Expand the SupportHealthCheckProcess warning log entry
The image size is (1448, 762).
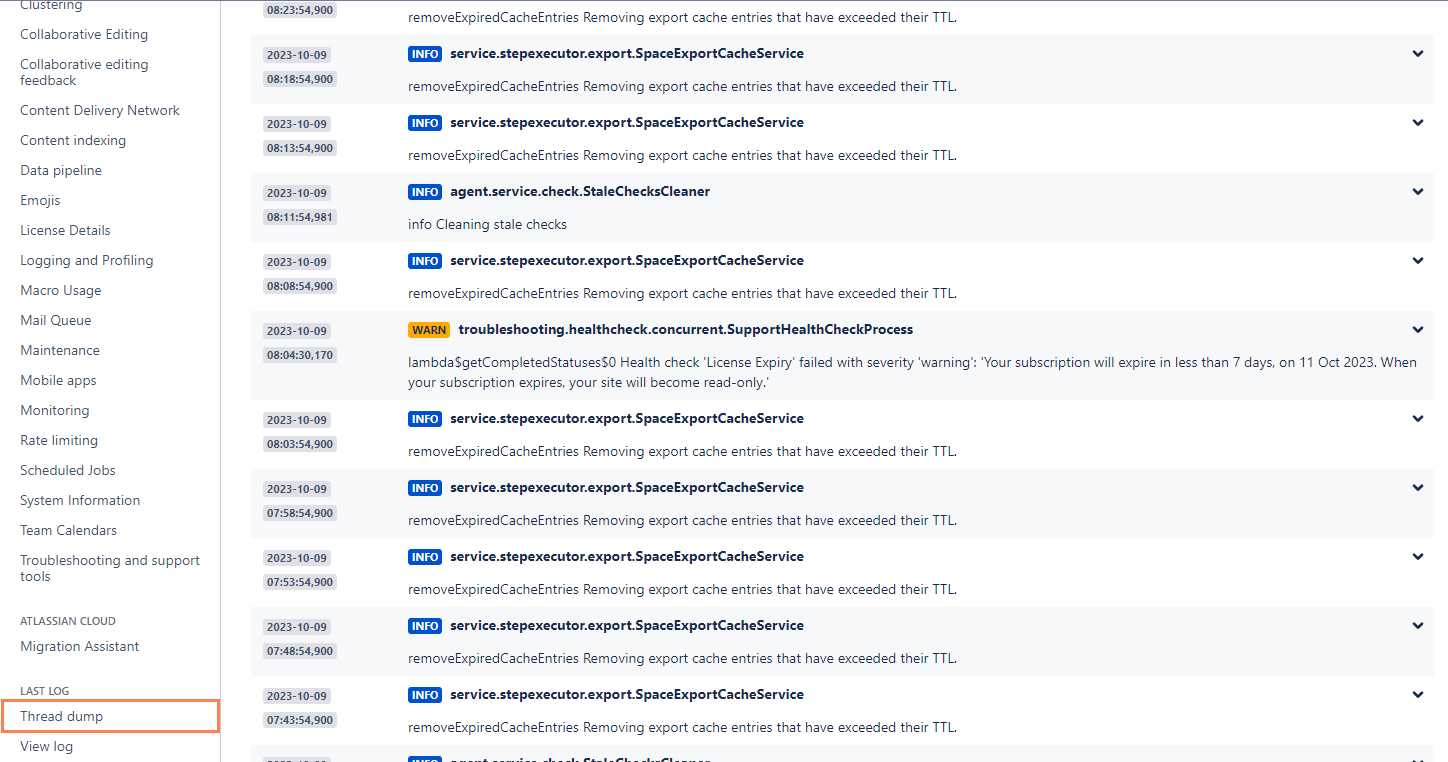[x=1417, y=329]
